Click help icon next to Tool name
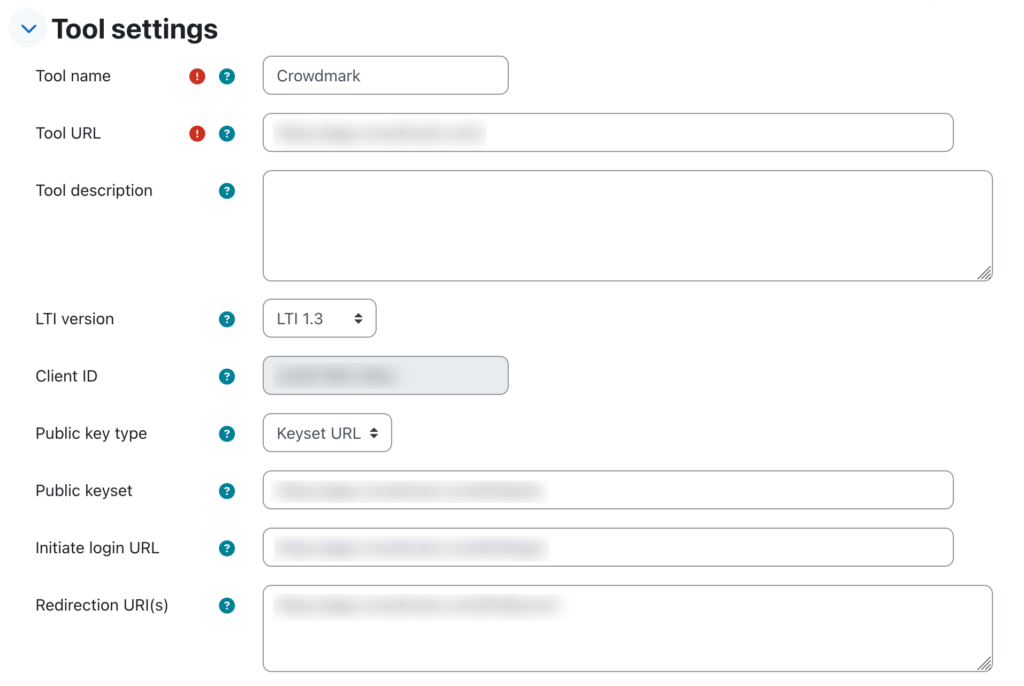This screenshot has width=1024, height=686. 227,76
